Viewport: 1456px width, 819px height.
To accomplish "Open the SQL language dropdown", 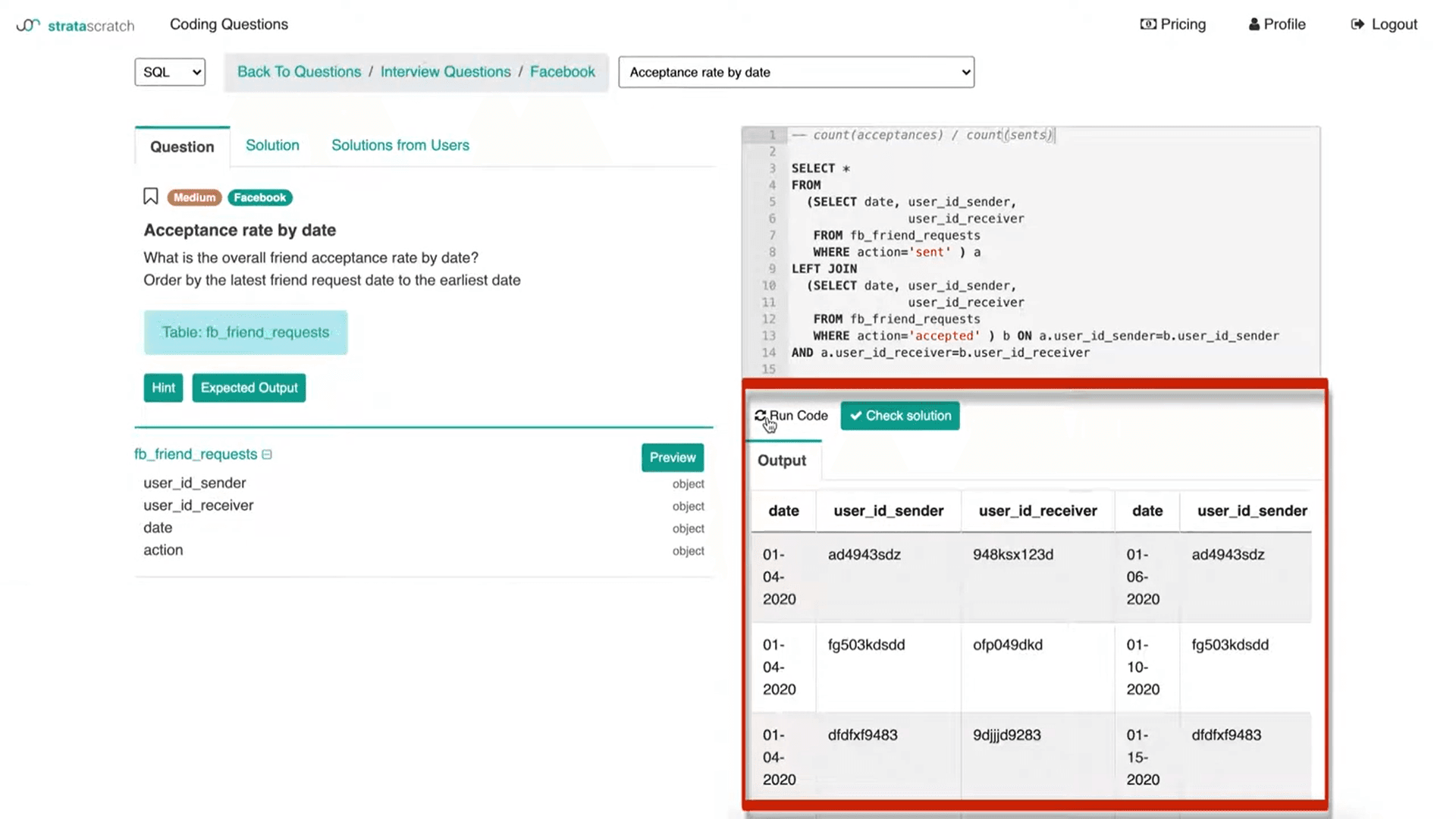I will pyautogui.click(x=170, y=72).
